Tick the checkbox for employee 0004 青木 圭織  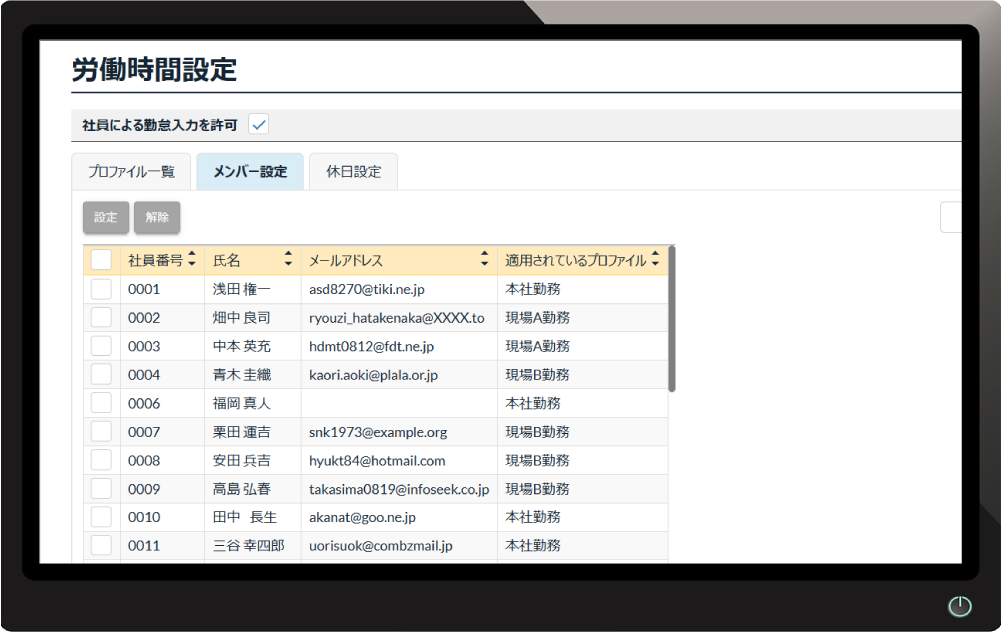pos(101,375)
